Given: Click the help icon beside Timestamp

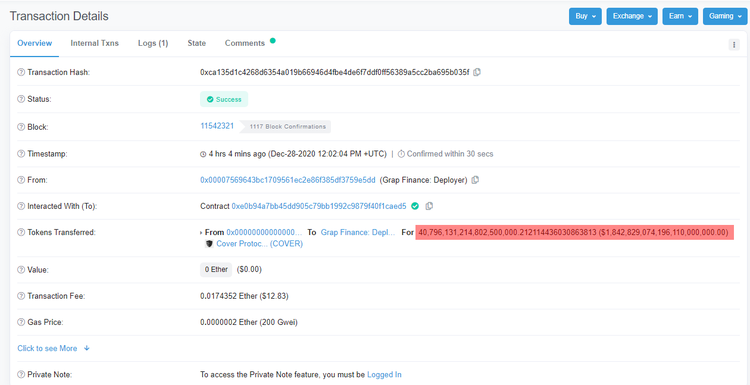Looking at the screenshot, I should 21,154.
